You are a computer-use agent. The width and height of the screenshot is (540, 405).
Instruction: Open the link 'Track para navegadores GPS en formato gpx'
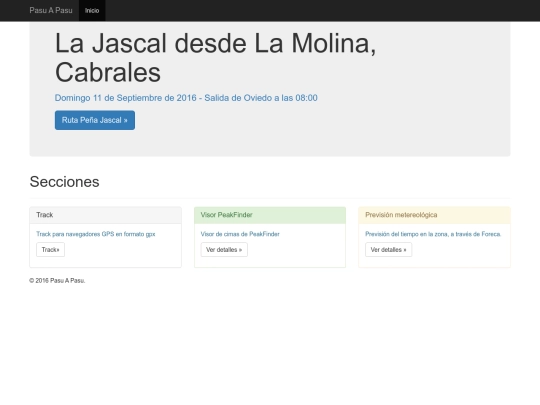tap(96, 234)
